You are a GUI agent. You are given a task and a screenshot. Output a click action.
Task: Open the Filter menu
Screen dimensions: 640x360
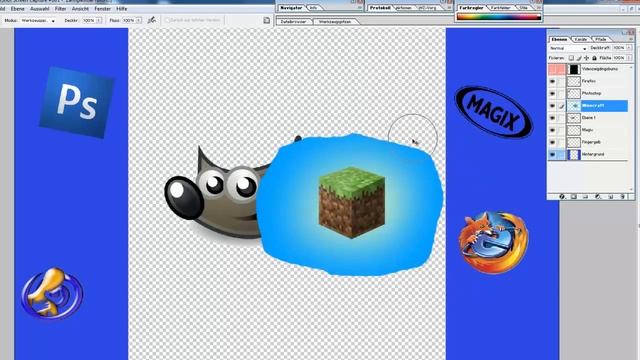coord(60,9)
